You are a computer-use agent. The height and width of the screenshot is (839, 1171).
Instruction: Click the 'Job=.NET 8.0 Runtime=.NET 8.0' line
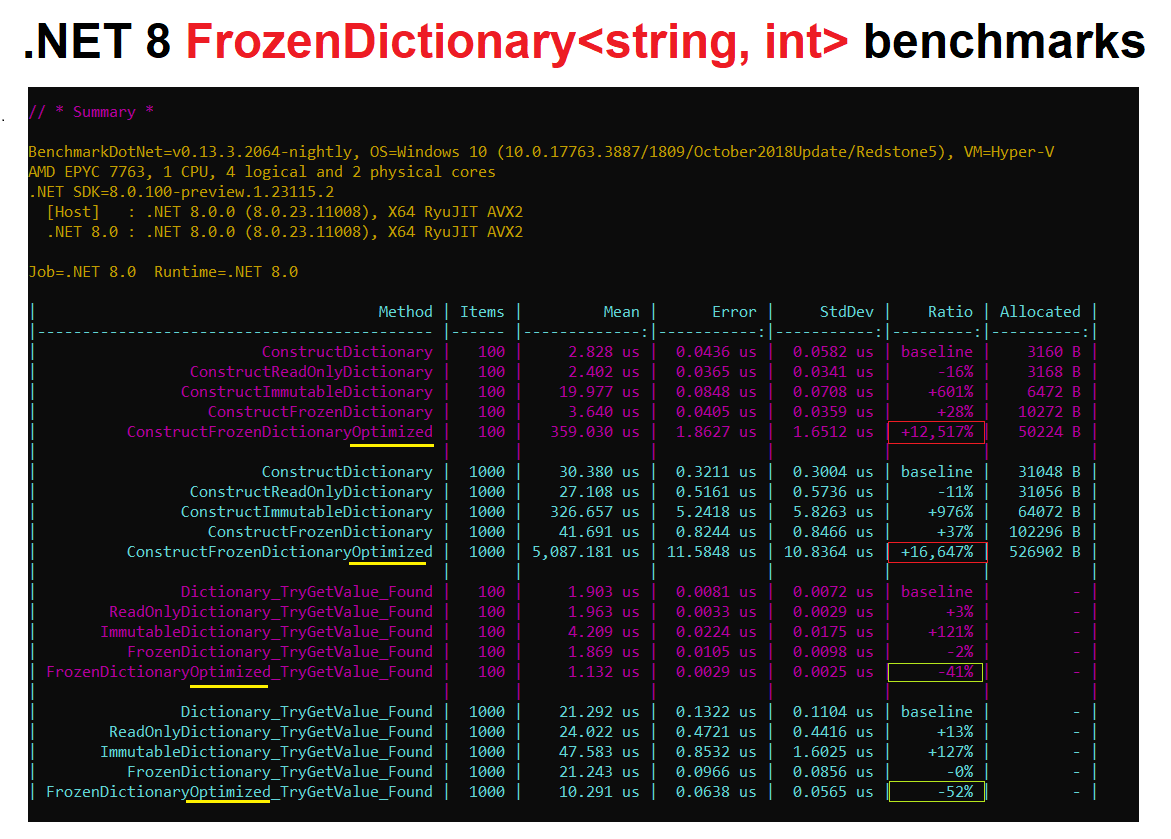tap(164, 272)
